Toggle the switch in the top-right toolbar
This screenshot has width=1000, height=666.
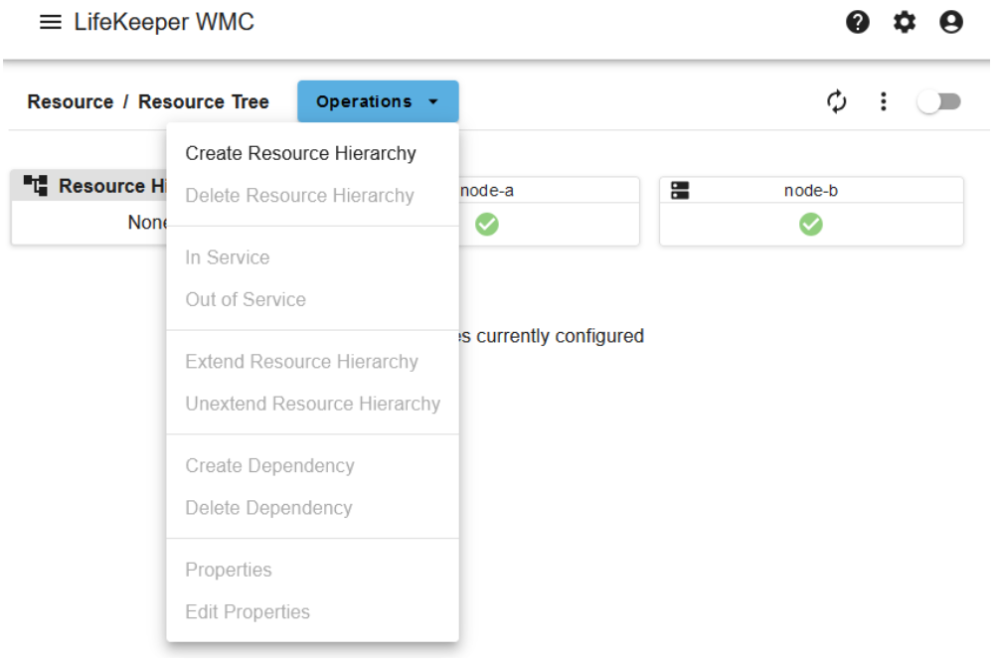(x=939, y=102)
